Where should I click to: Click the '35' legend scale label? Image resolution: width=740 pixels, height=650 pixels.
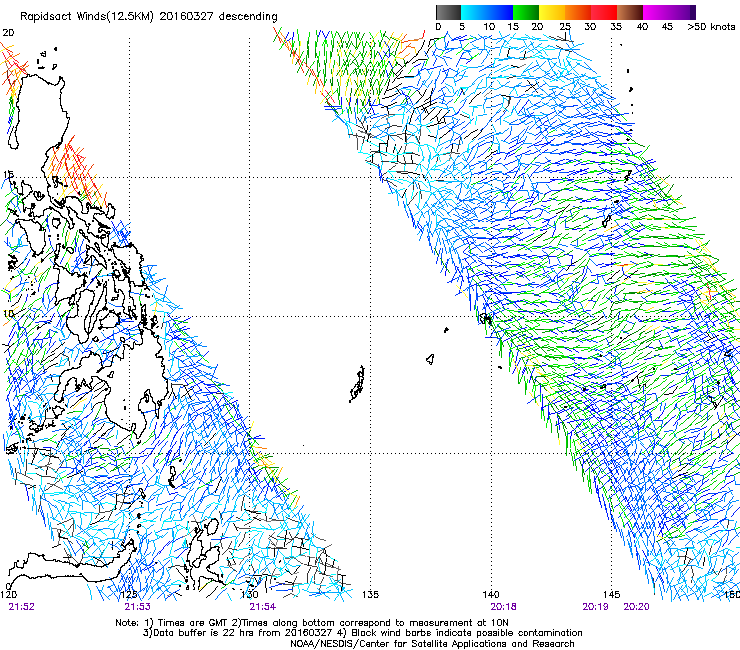616,27
